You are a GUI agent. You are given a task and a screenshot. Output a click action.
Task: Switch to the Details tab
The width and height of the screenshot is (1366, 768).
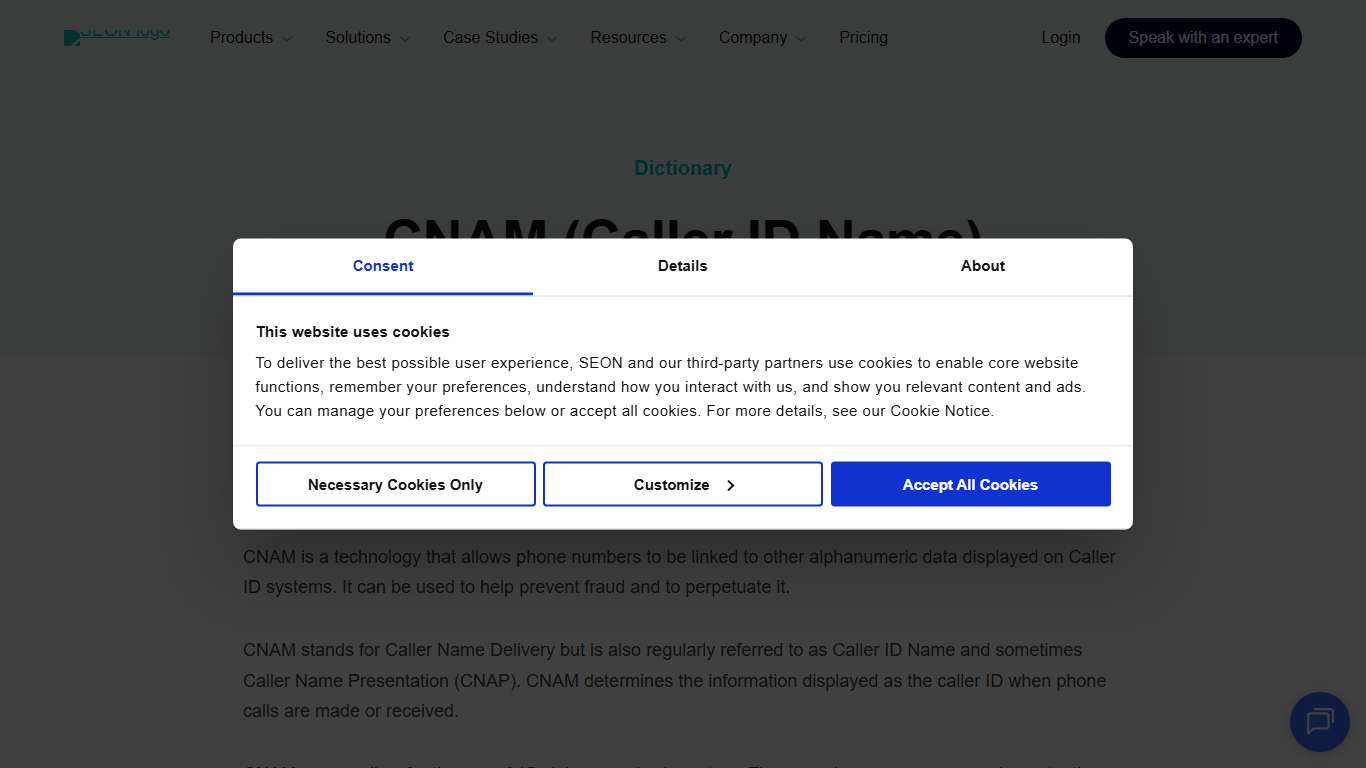(x=682, y=266)
